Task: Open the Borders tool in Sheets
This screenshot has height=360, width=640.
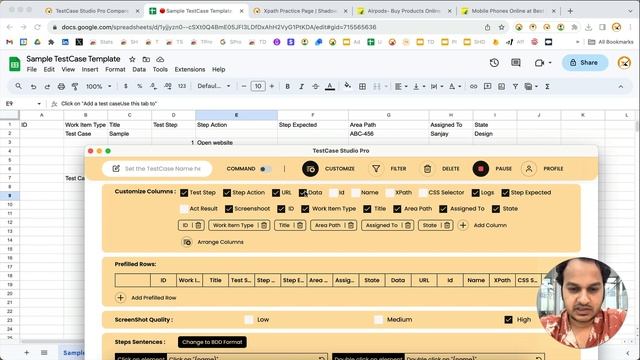Action: tap(362, 87)
